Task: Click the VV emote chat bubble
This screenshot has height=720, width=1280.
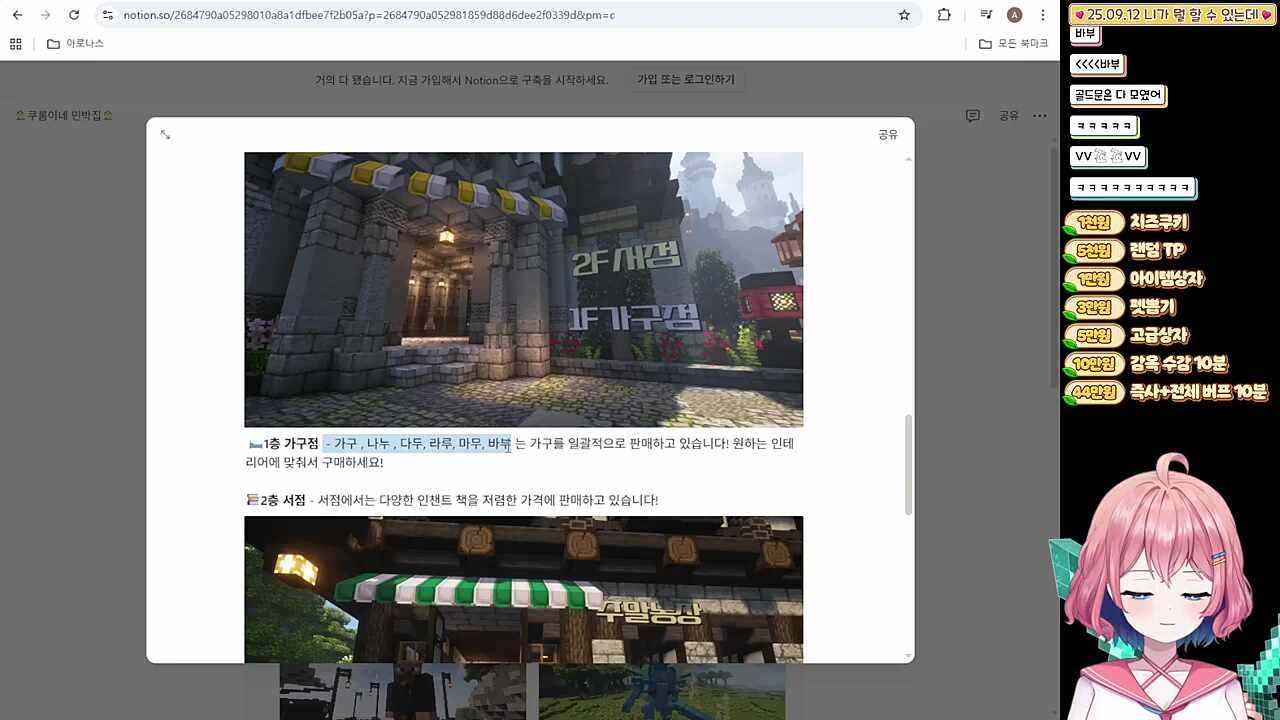Action: [x=1107, y=157]
